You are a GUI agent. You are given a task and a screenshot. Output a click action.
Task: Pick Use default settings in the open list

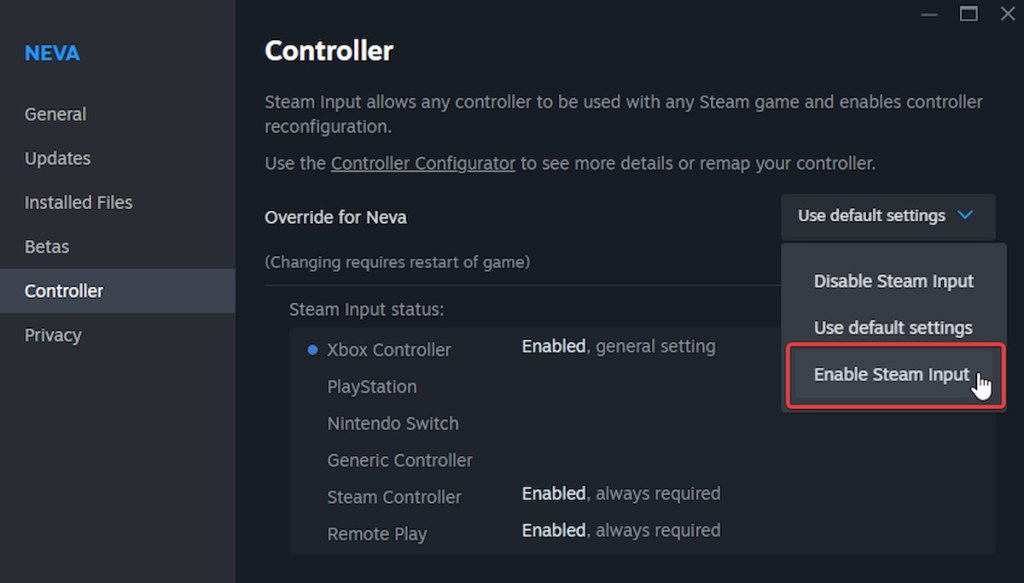[x=893, y=328]
